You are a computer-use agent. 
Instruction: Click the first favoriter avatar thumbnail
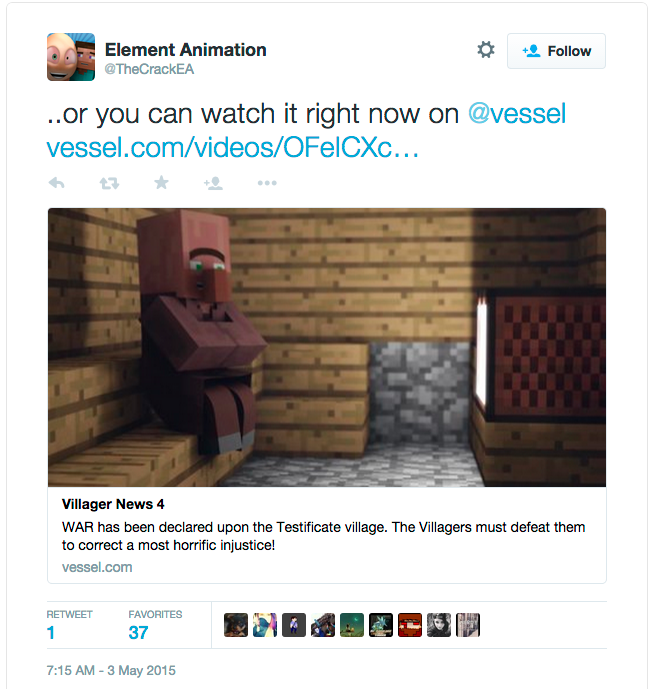(x=236, y=625)
